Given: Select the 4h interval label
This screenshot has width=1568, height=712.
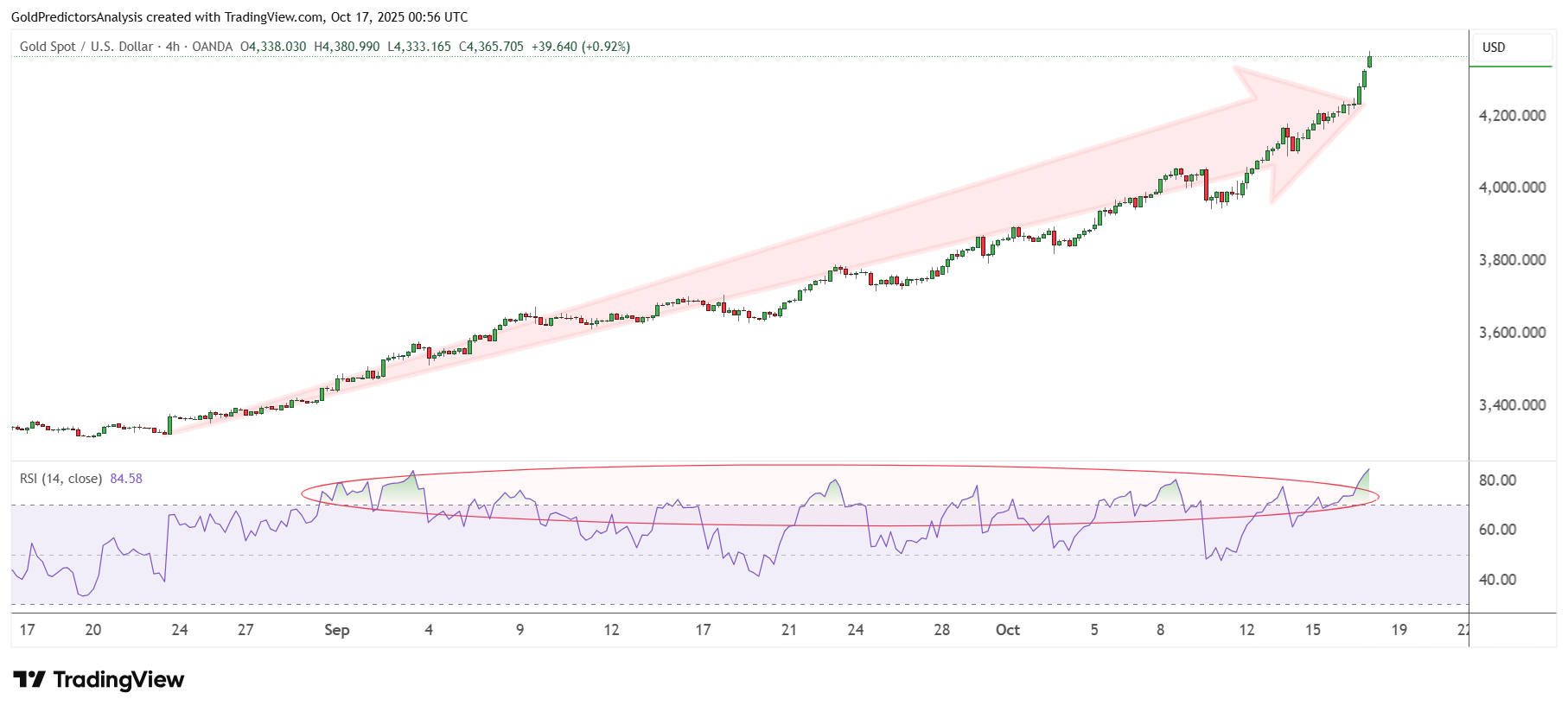Looking at the screenshot, I should pyautogui.click(x=173, y=47).
